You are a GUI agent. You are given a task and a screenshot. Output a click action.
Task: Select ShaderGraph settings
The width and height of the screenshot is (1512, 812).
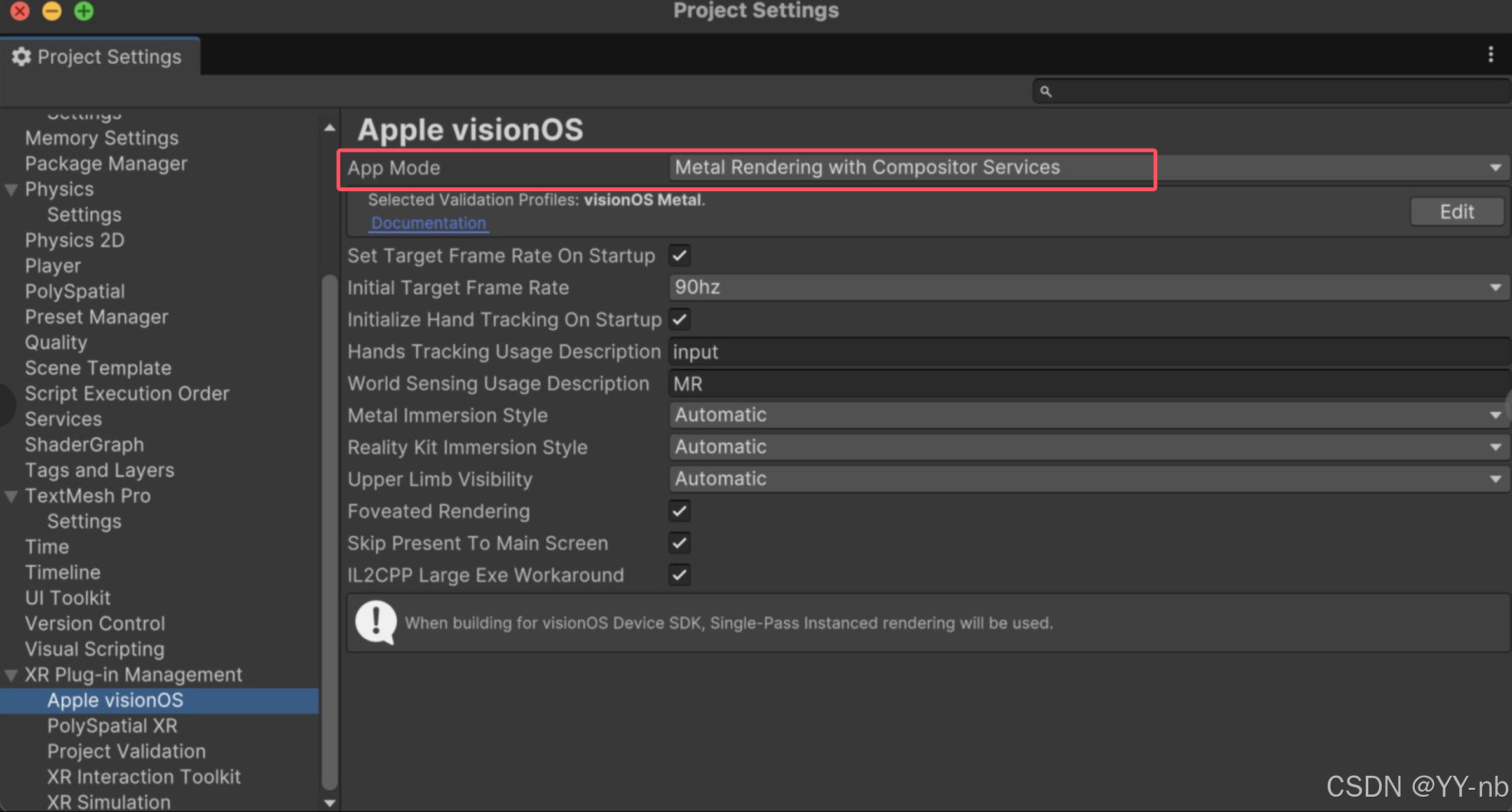(84, 444)
